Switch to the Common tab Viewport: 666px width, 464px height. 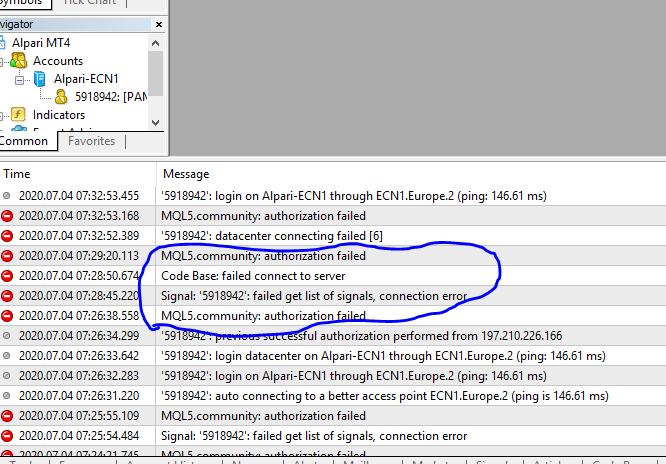26,141
